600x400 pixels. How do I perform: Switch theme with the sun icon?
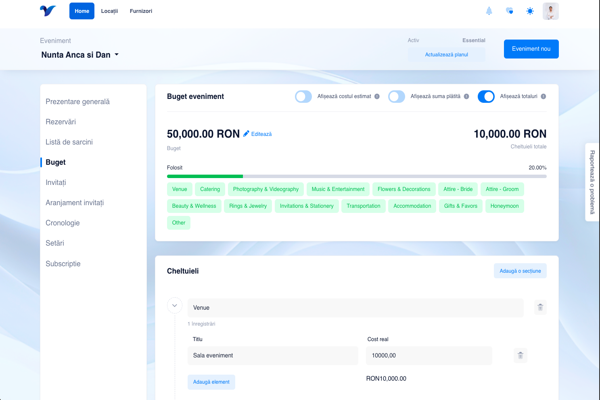(530, 11)
